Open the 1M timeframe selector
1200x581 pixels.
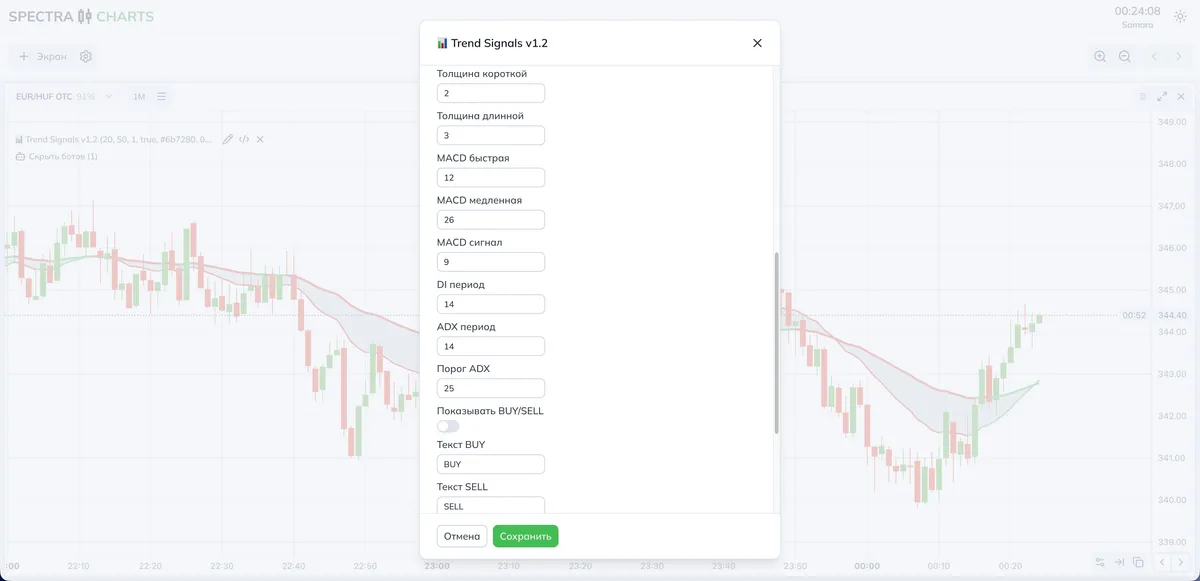[x=138, y=96]
